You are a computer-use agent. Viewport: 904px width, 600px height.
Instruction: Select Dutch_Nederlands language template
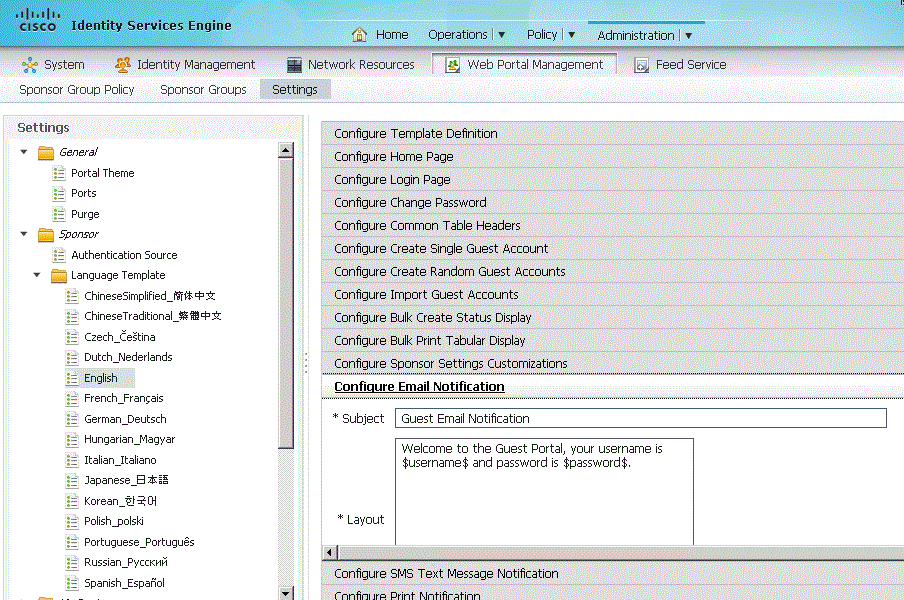(128, 357)
